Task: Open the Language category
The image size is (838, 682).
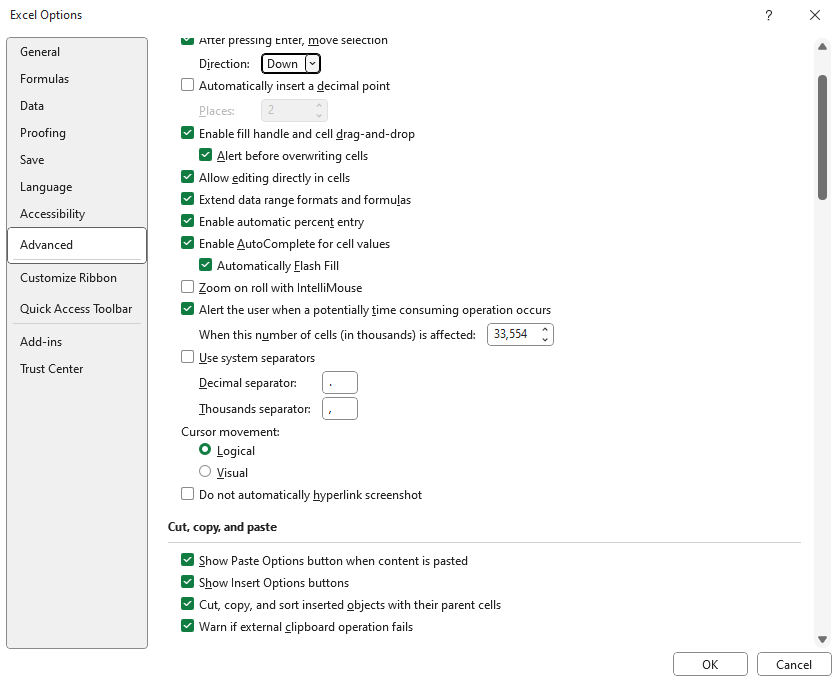Action: pos(77,187)
